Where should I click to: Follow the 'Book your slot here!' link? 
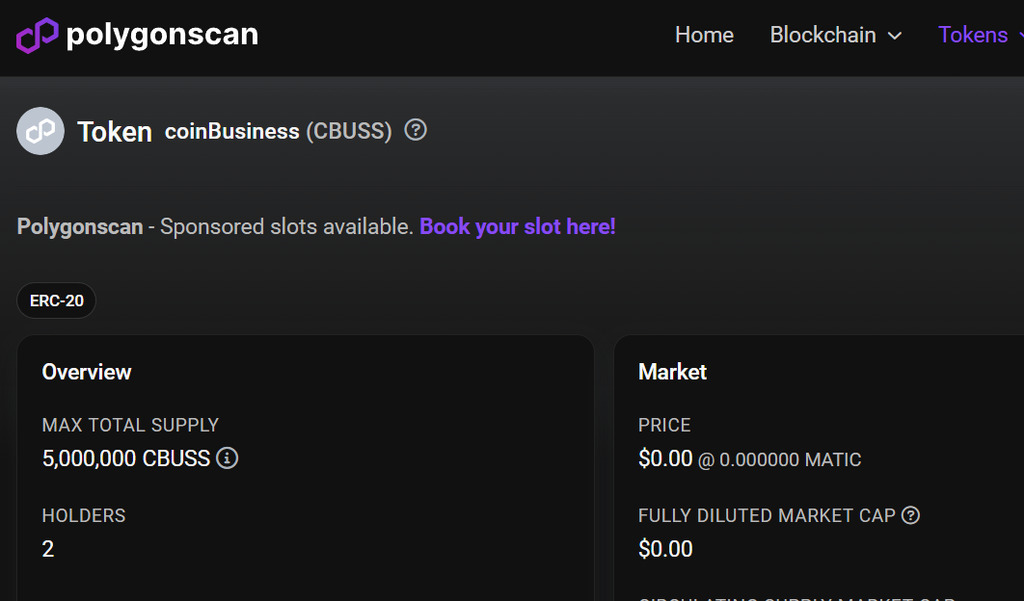[517, 227]
